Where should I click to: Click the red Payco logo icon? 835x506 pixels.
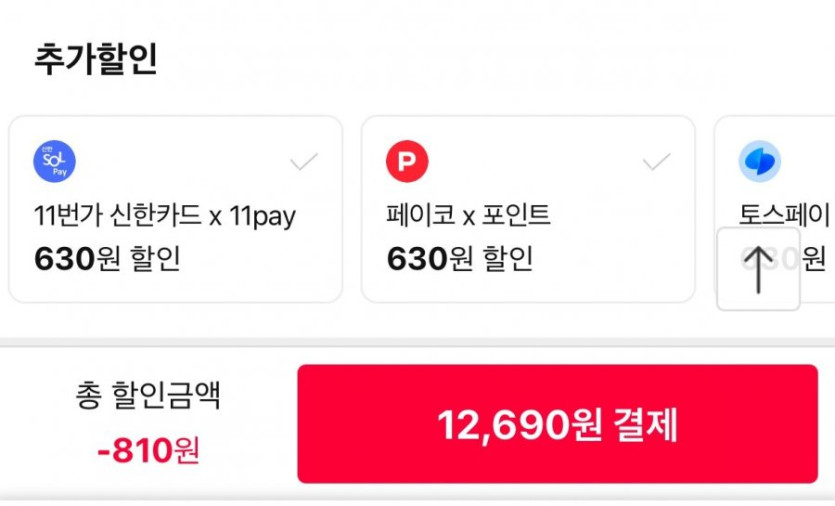(407, 162)
